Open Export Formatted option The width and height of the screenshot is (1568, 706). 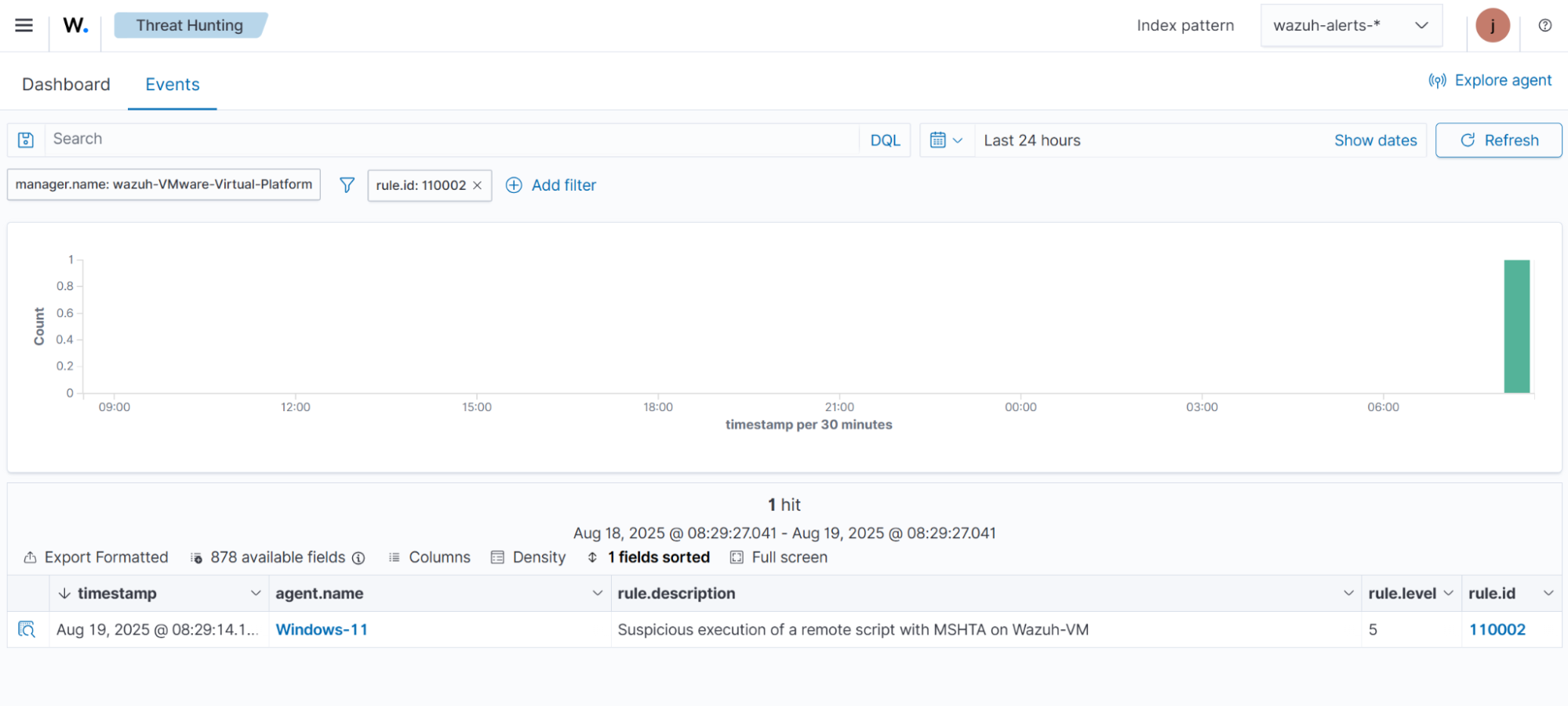[x=96, y=557]
